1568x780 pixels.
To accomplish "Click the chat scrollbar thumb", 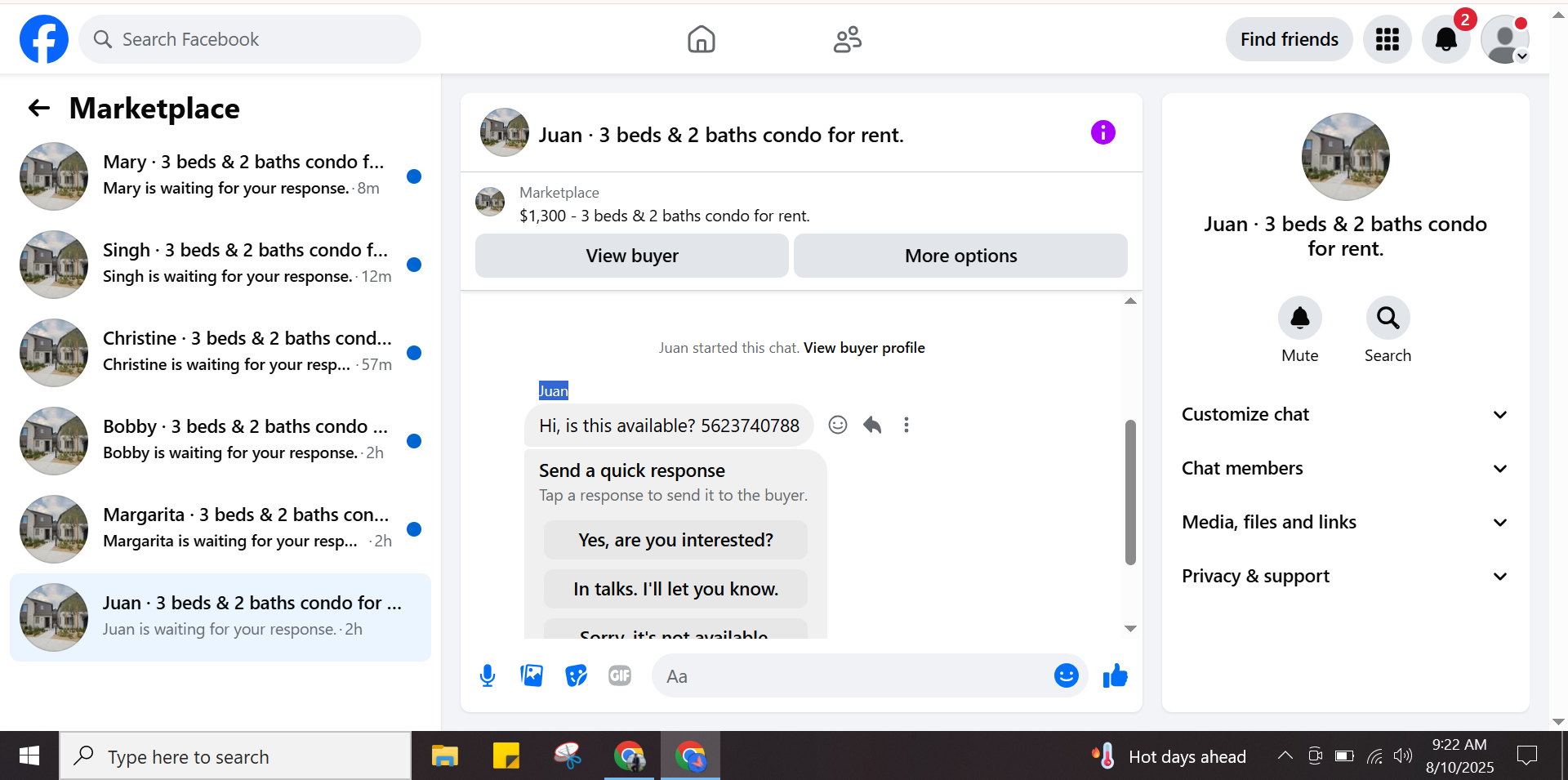I will coord(1130,493).
